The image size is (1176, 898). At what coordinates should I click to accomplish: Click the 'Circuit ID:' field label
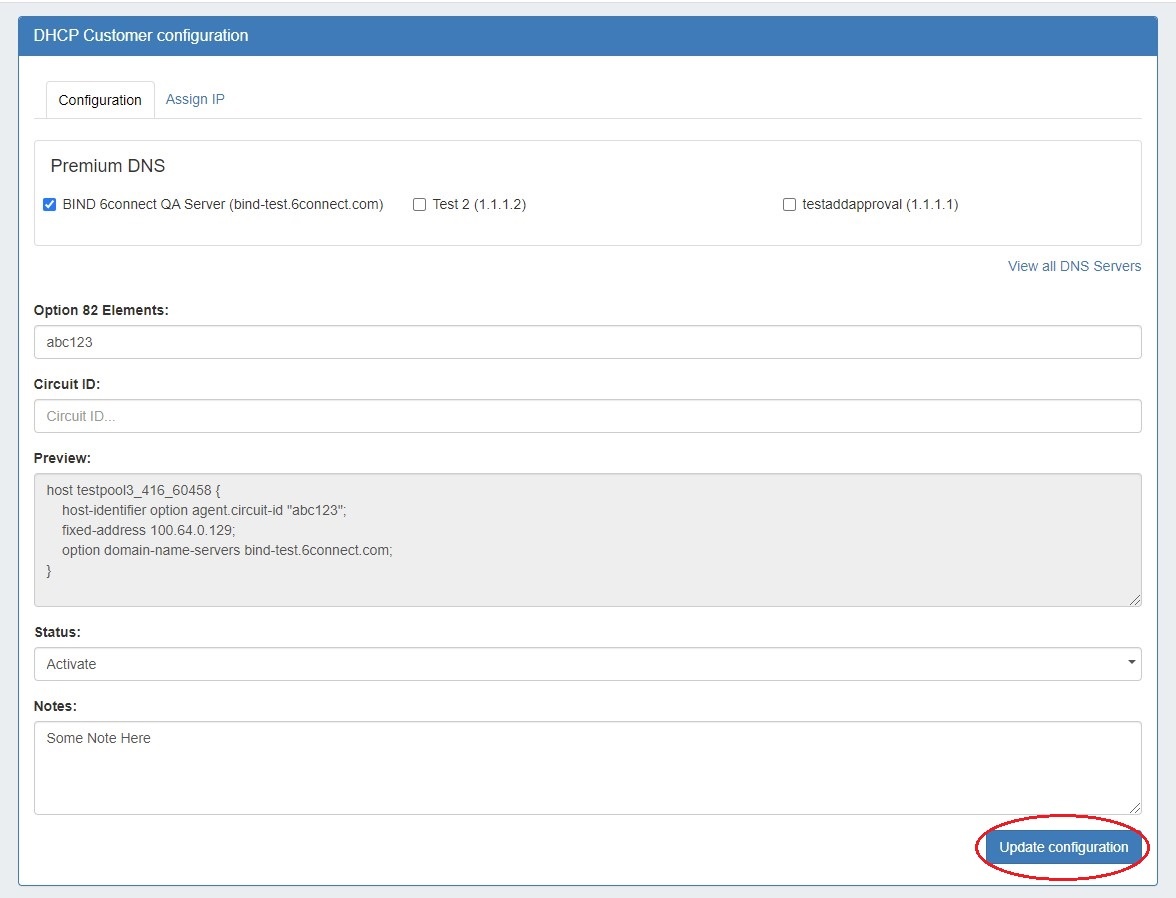(x=67, y=384)
